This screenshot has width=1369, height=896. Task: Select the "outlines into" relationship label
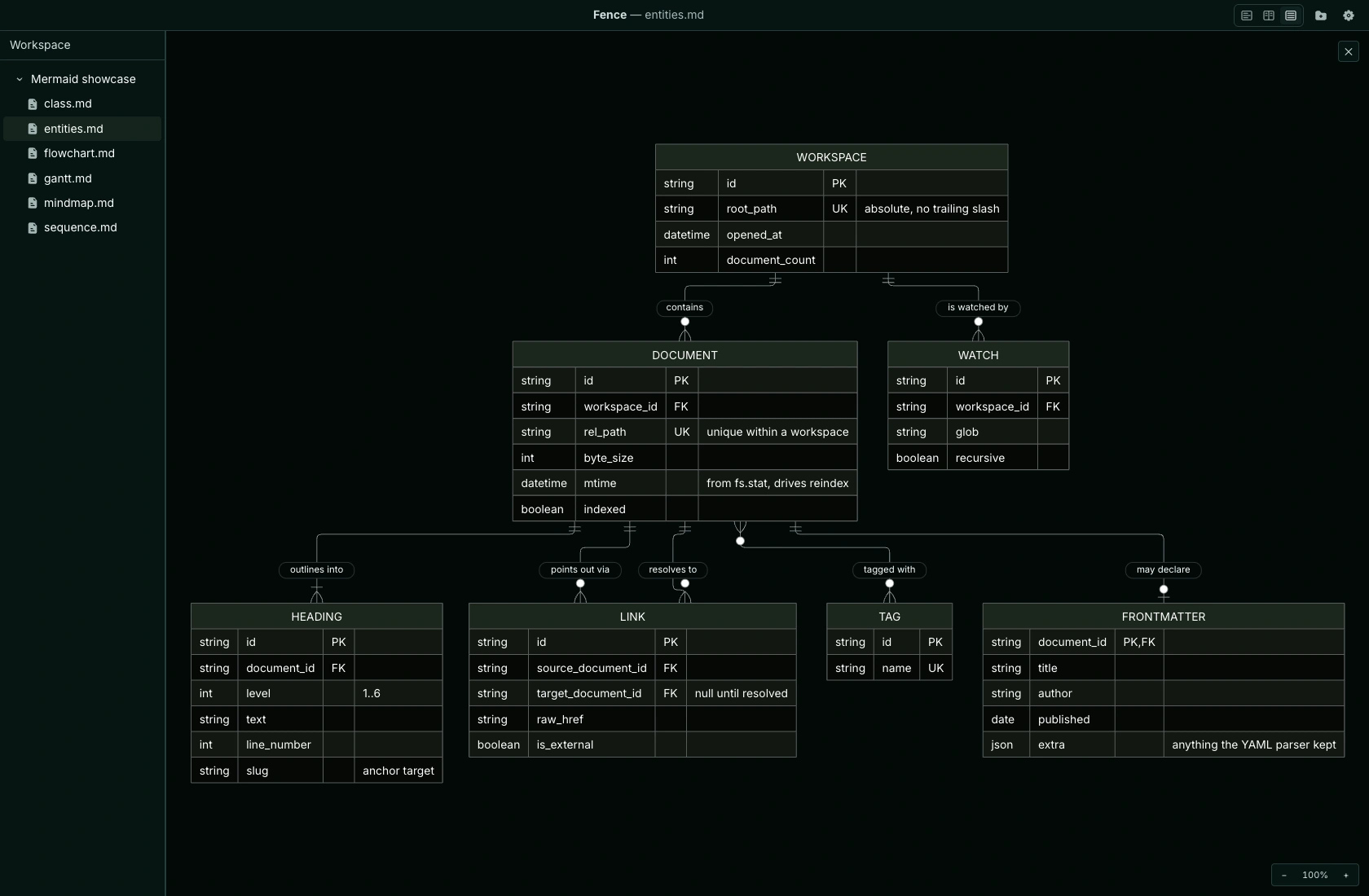[x=316, y=570]
